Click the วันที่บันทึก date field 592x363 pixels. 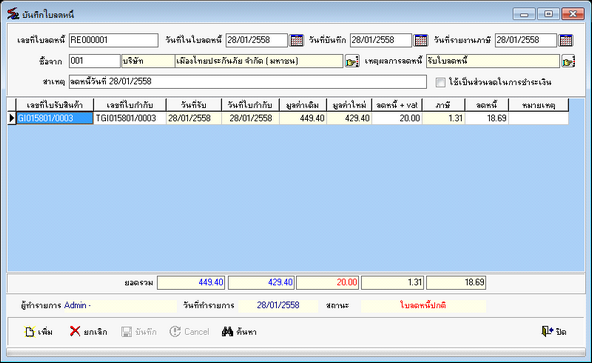click(x=381, y=40)
